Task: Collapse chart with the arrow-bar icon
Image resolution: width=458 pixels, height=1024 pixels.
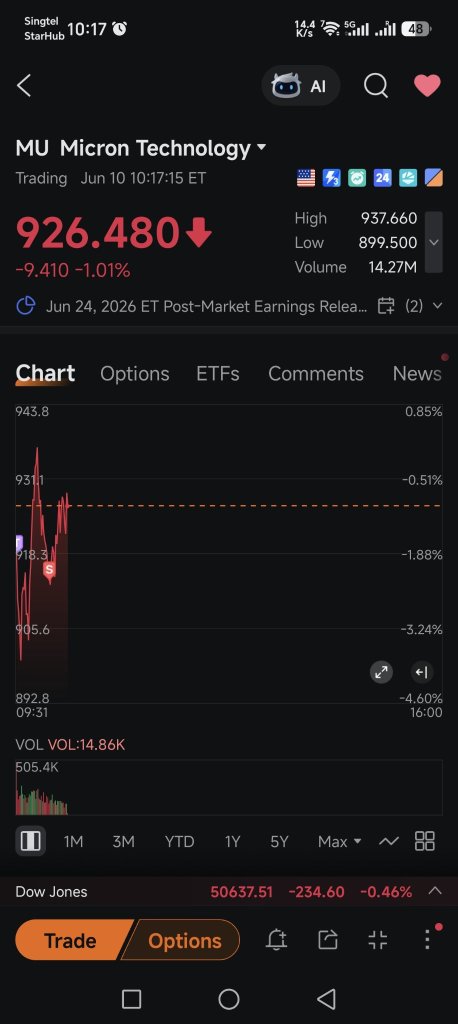Action: 421,672
